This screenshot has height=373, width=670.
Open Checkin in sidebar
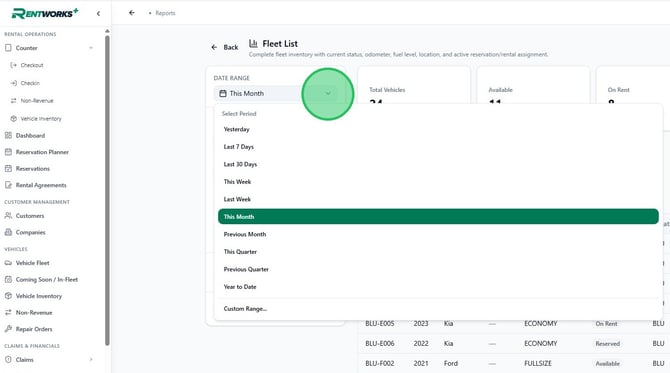click(x=30, y=83)
